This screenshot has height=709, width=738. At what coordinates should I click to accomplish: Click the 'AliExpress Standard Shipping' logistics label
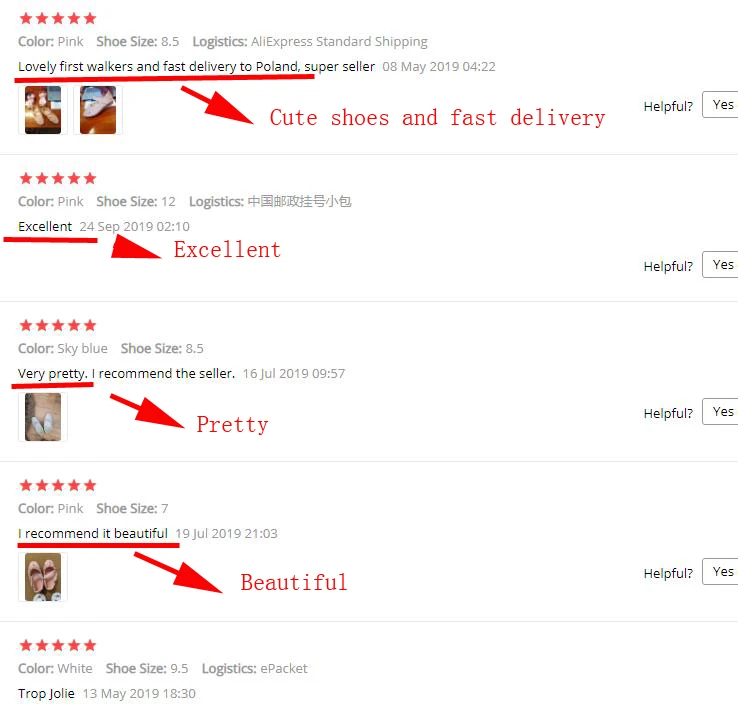(x=339, y=41)
